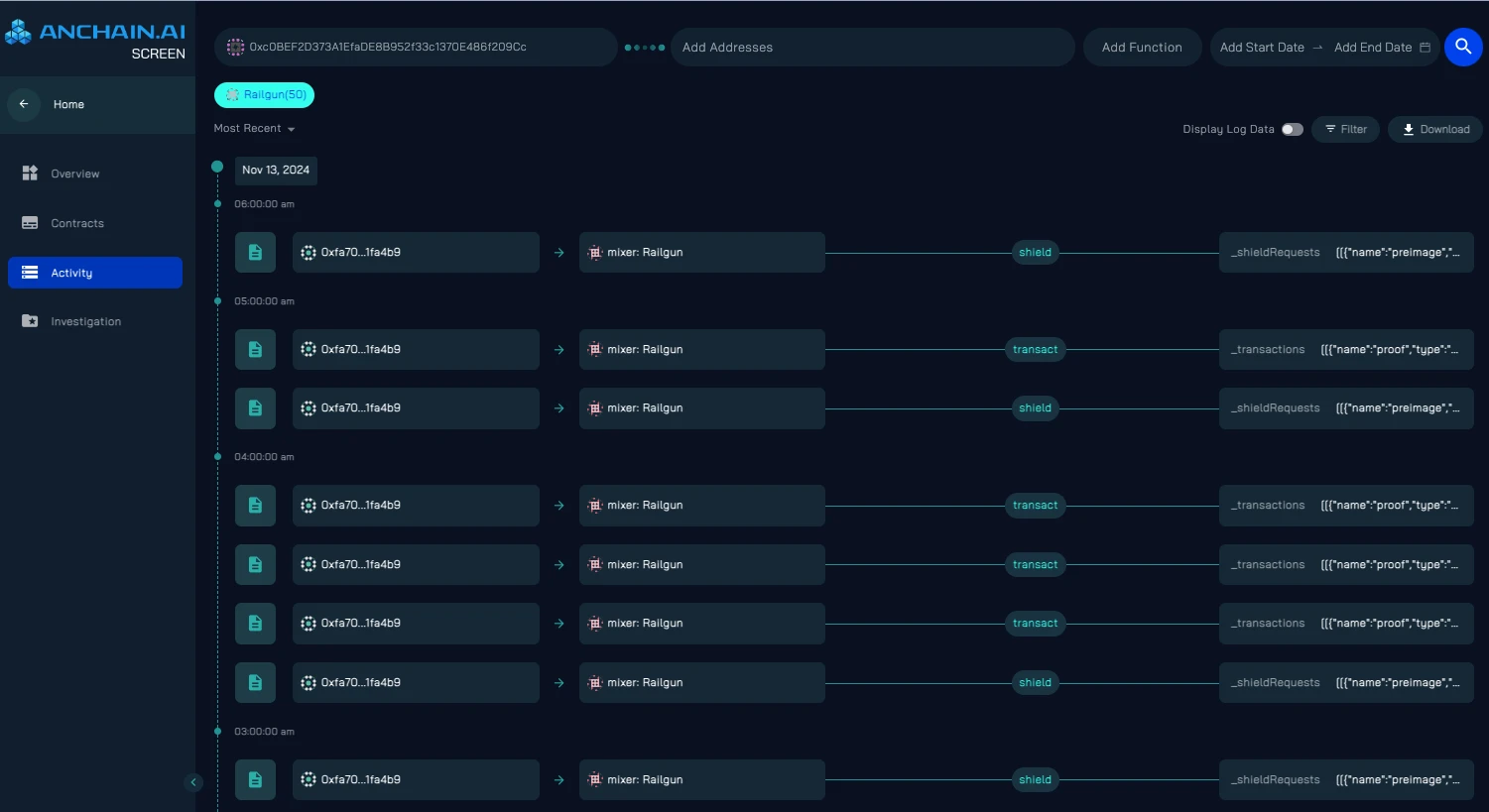Toggle the Display Log Data switch
This screenshot has height=812, width=1489.
[x=1292, y=129]
